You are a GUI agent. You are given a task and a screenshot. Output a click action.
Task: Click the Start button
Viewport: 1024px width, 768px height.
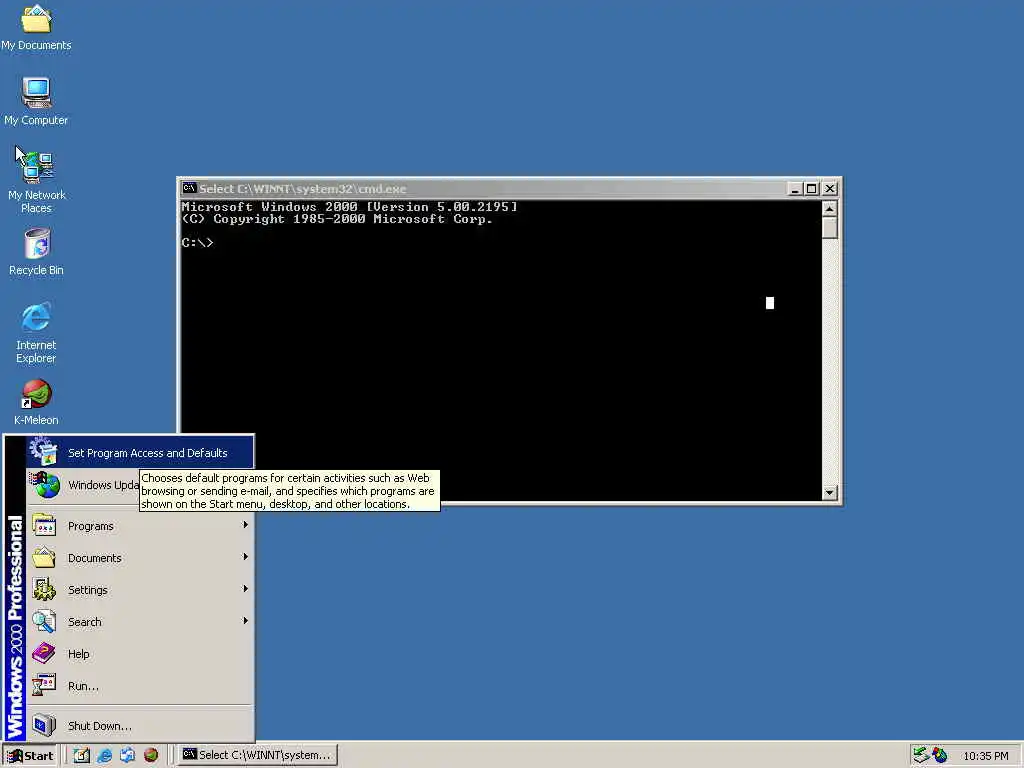tap(31, 756)
